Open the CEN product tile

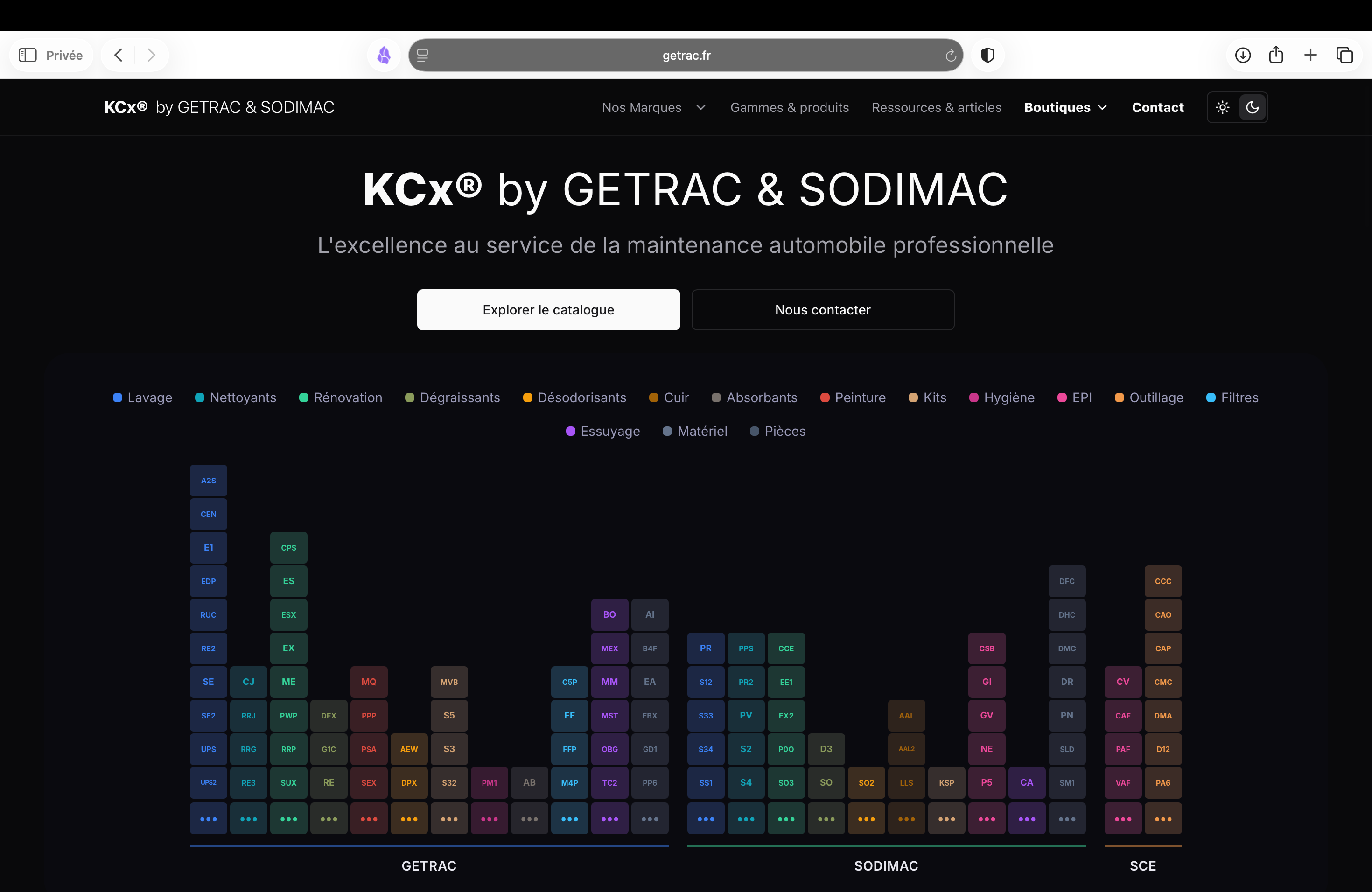click(208, 514)
